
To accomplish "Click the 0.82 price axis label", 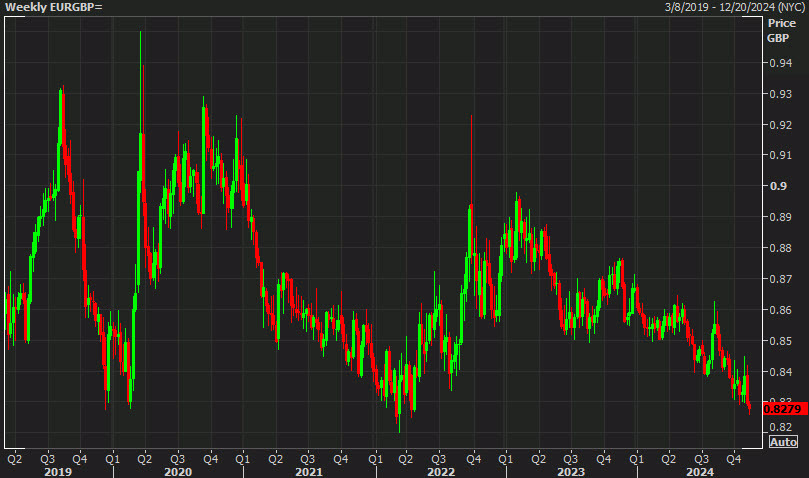I will point(781,427).
